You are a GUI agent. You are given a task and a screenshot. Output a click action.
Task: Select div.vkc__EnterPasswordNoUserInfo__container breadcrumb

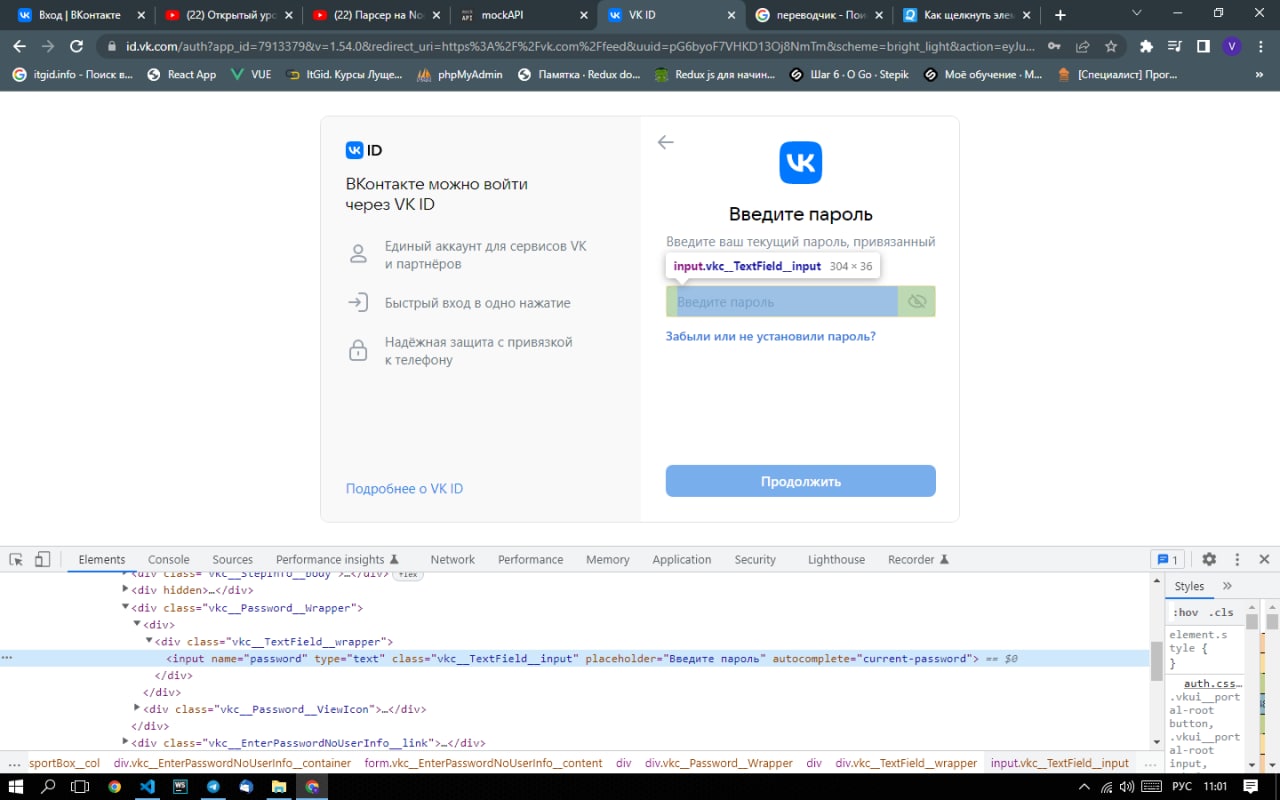(x=232, y=763)
